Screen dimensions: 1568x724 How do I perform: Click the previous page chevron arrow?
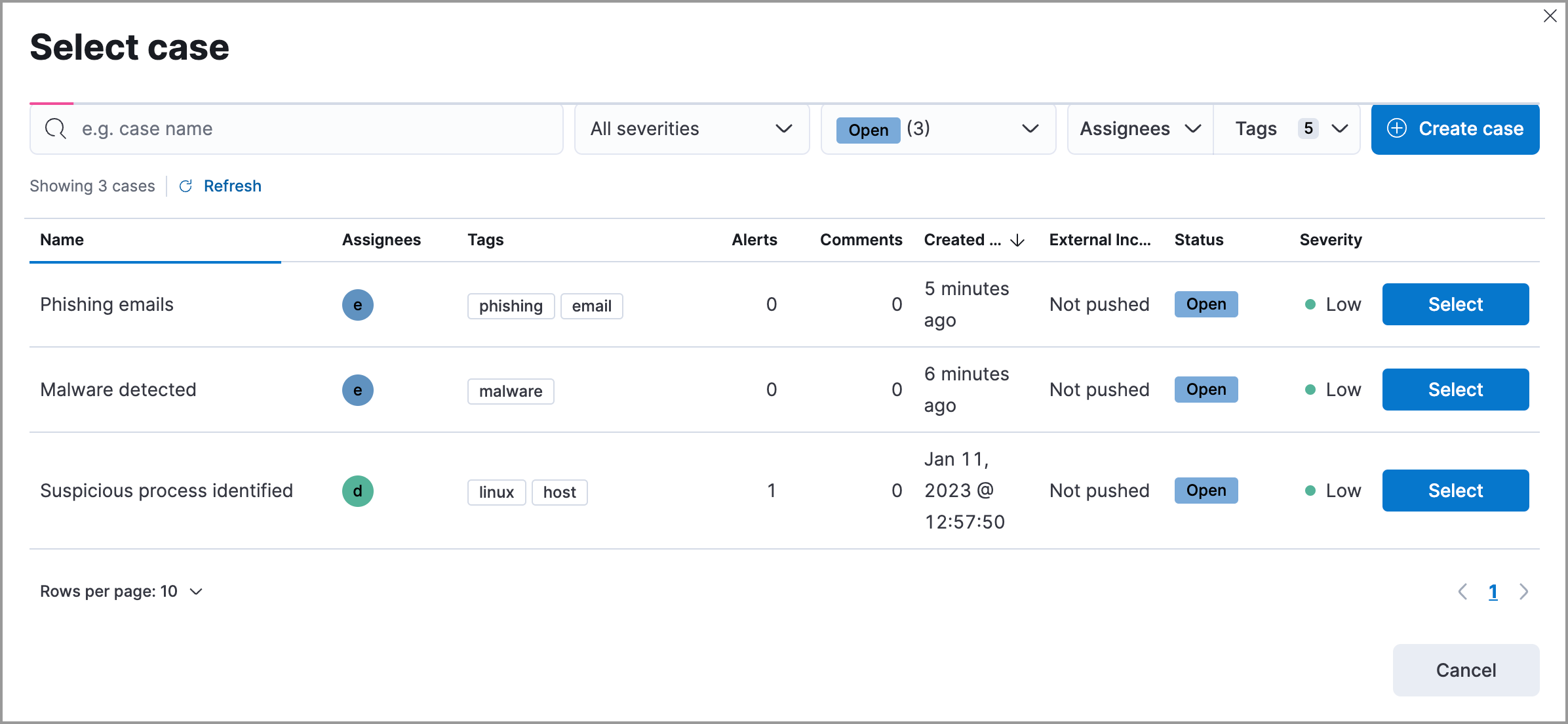(1462, 591)
